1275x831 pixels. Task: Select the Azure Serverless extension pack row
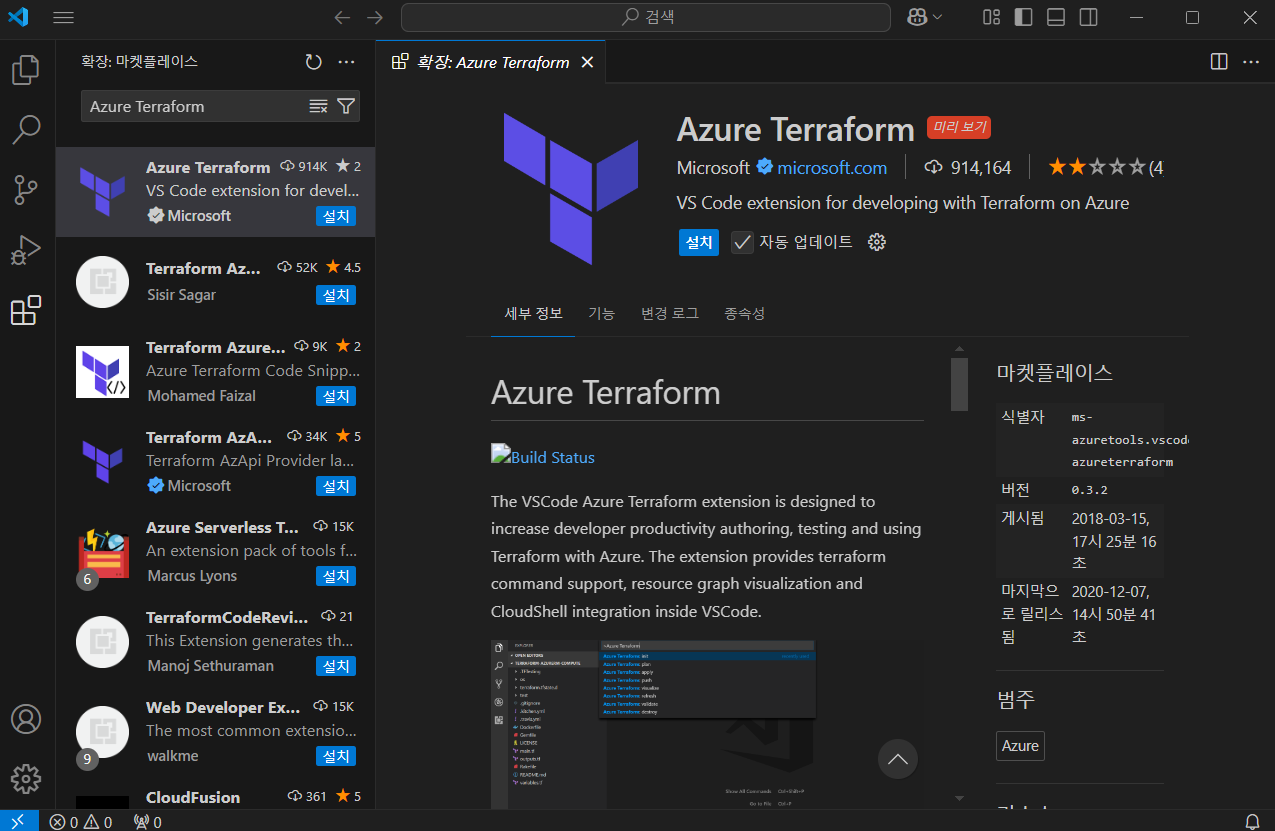215,552
